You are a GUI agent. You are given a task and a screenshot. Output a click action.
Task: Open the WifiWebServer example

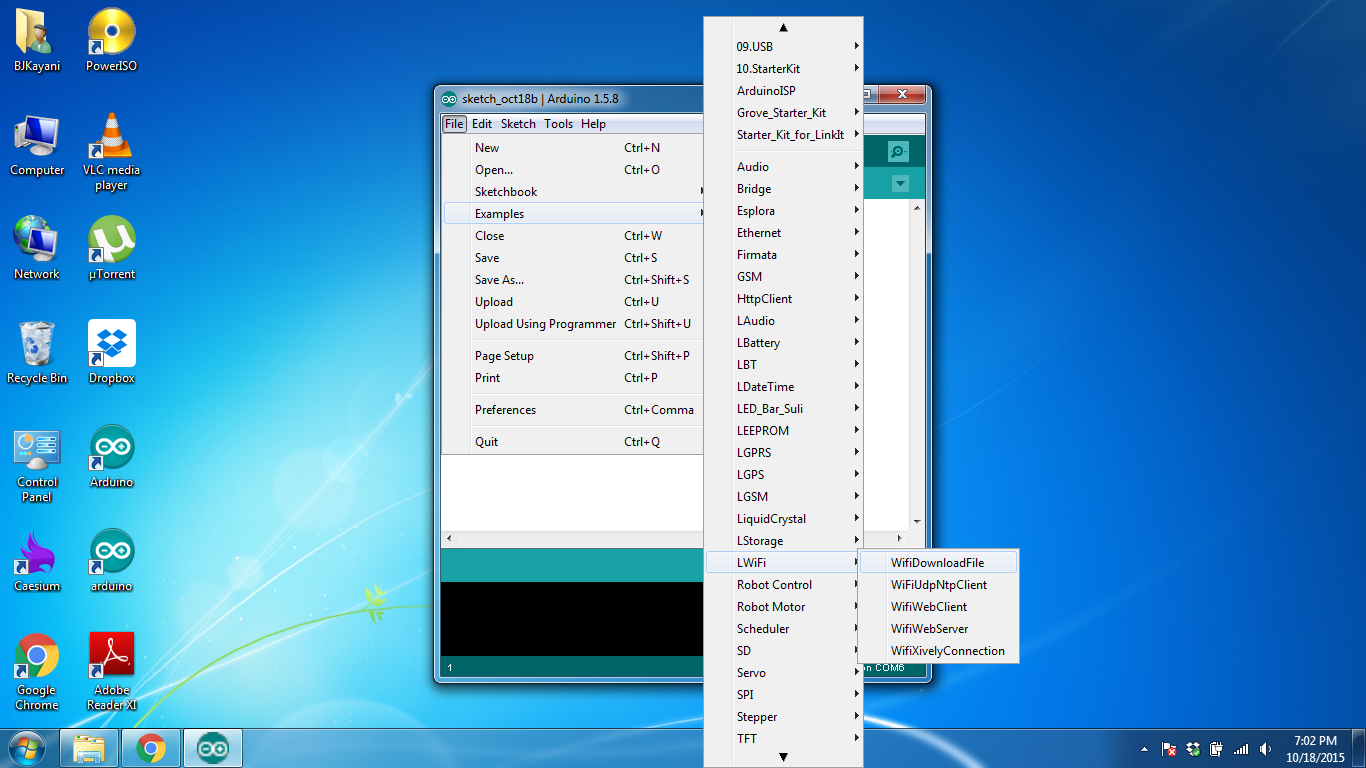[x=938, y=629]
